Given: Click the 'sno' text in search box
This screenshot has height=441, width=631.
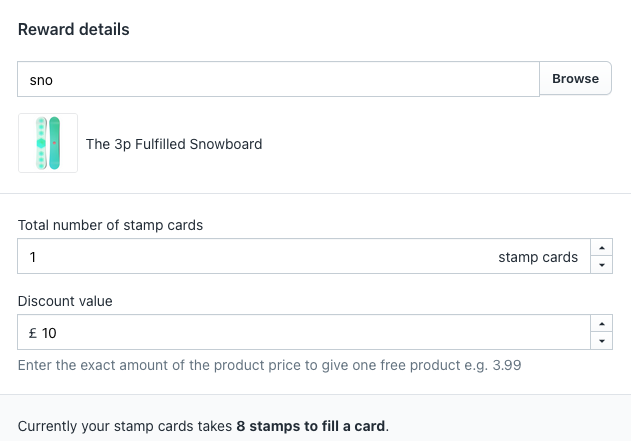Looking at the screenshot, I should (x=41, y=80).
